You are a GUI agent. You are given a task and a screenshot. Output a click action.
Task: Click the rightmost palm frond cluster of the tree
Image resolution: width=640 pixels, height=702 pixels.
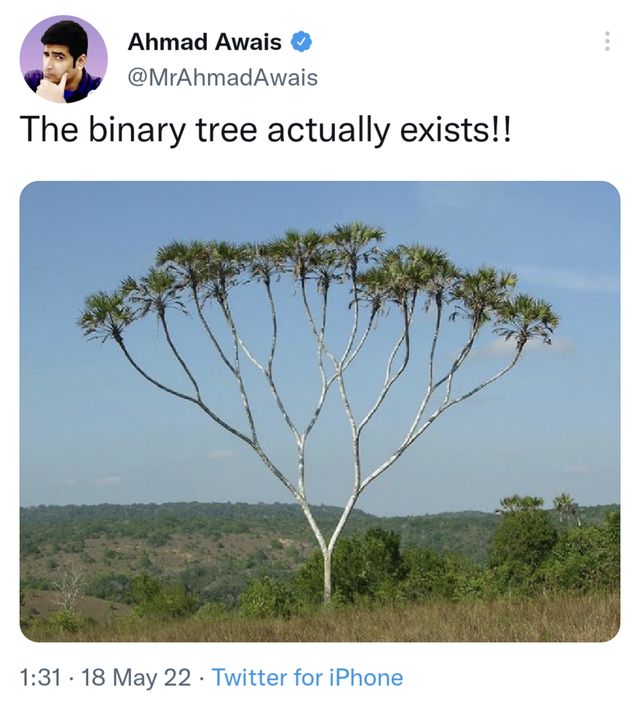coord(527,318)
